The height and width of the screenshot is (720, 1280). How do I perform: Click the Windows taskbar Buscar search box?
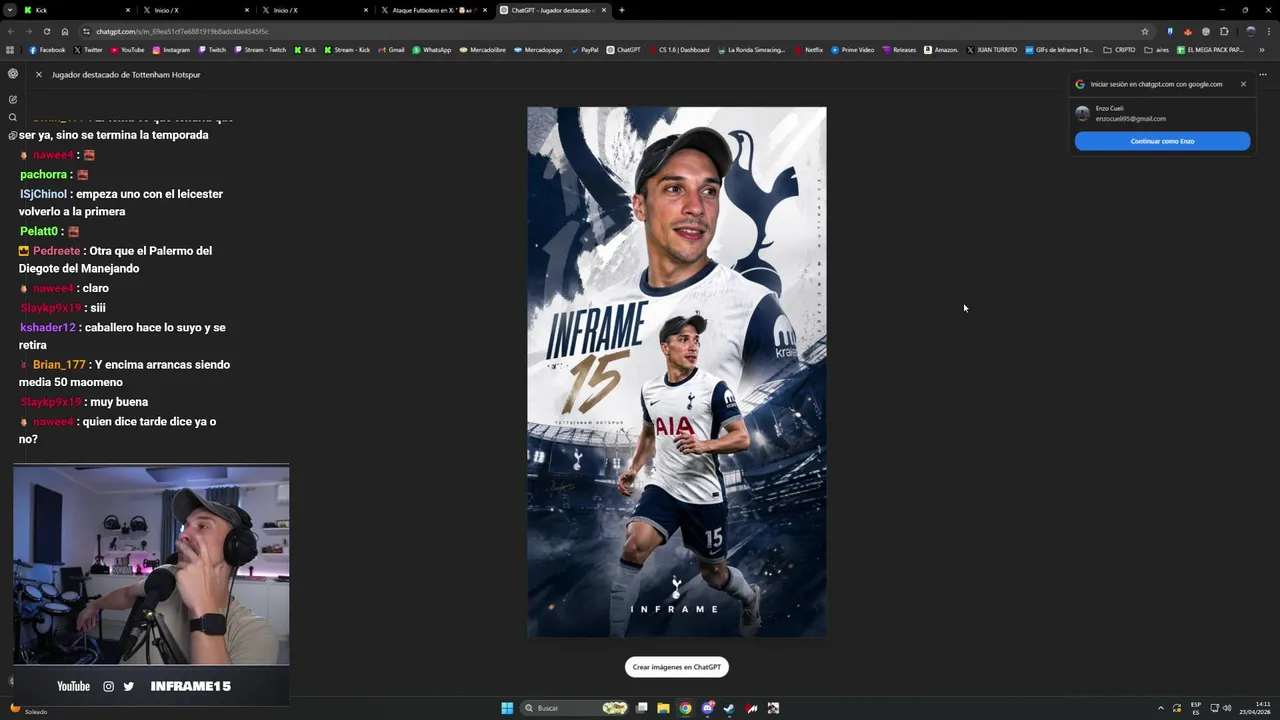575,708
